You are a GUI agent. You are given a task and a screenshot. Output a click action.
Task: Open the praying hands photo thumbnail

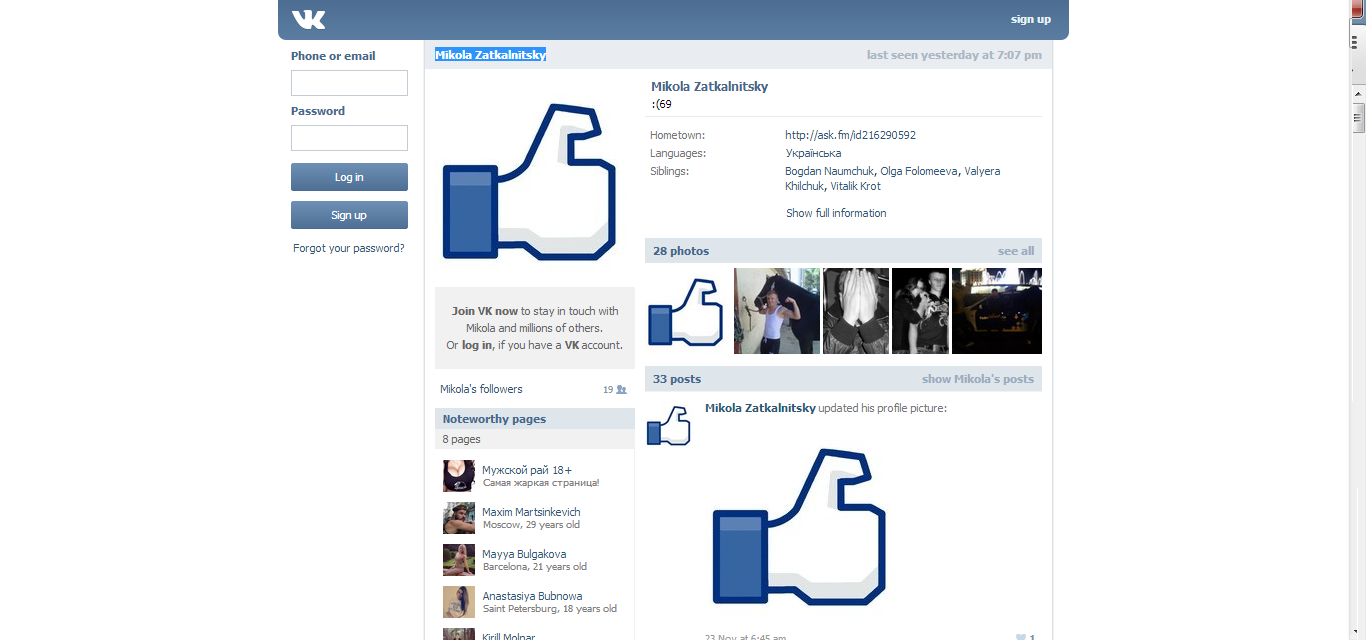pos(856,311)
